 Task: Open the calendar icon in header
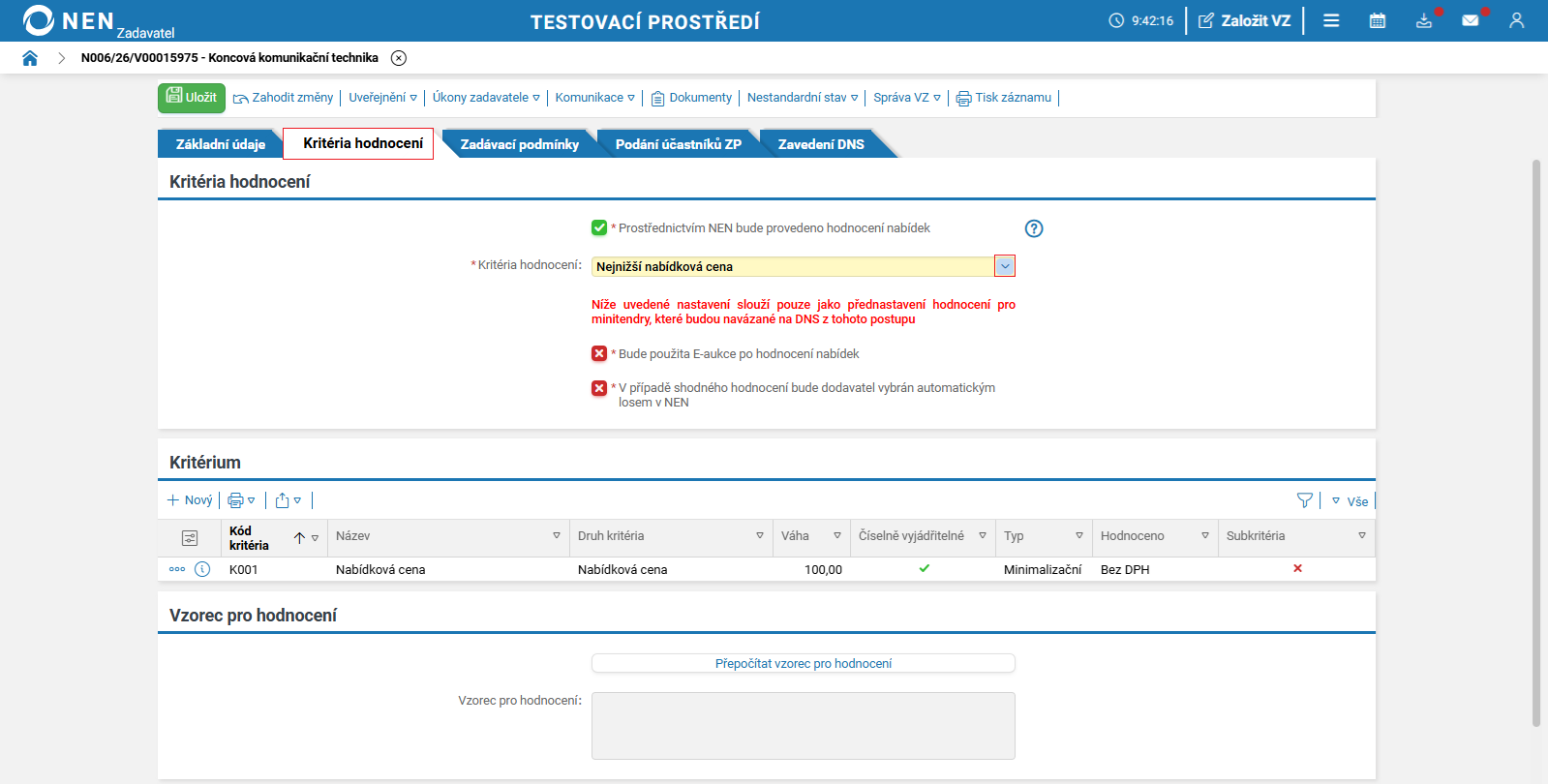[x=1378, y=20]
